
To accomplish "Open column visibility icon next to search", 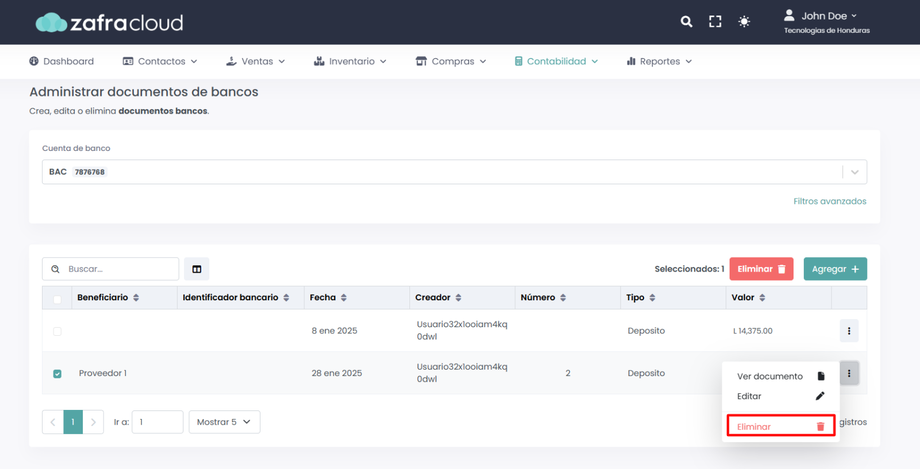I will [197, 269].
